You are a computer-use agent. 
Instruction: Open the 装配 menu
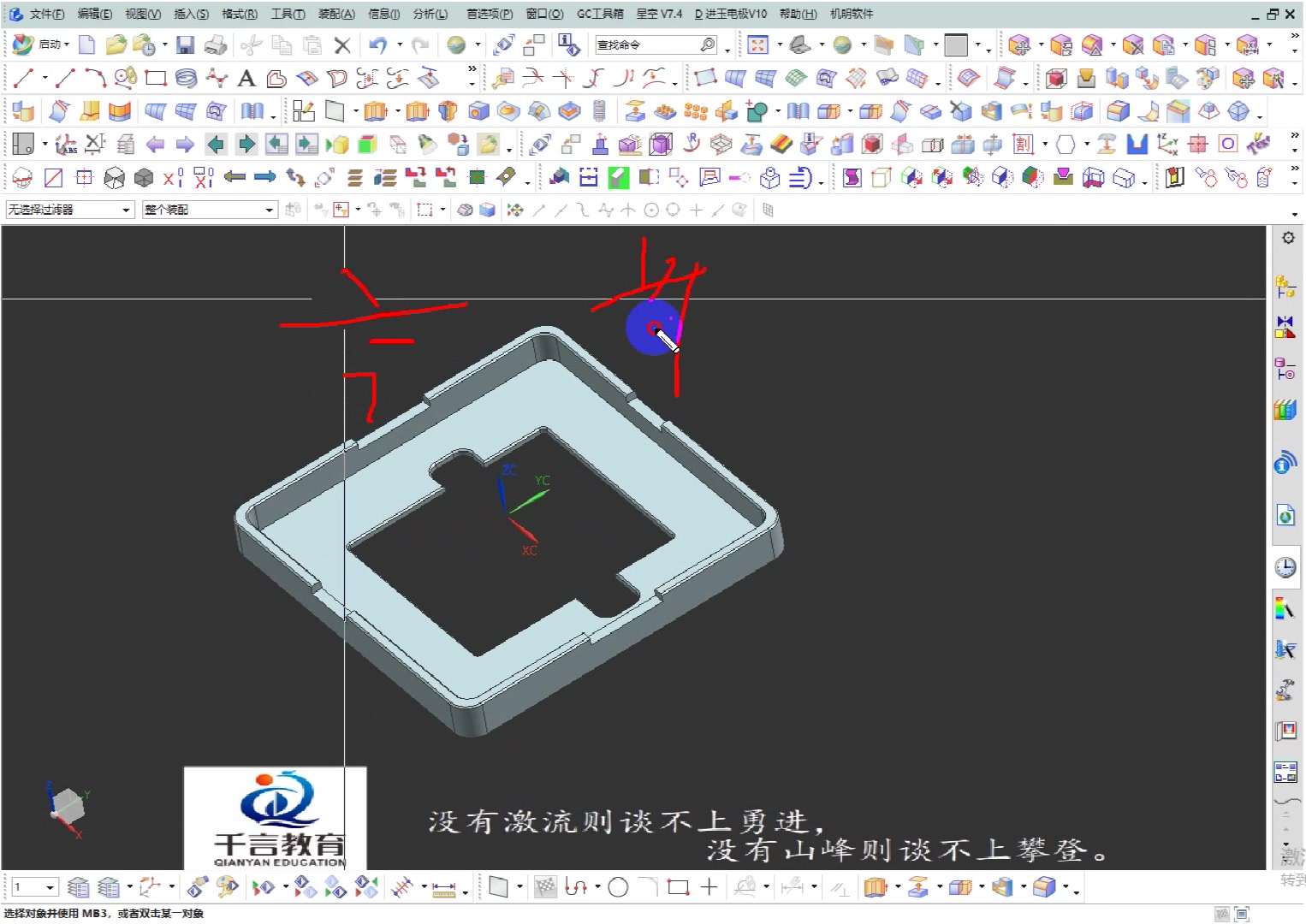coord(335,14)
